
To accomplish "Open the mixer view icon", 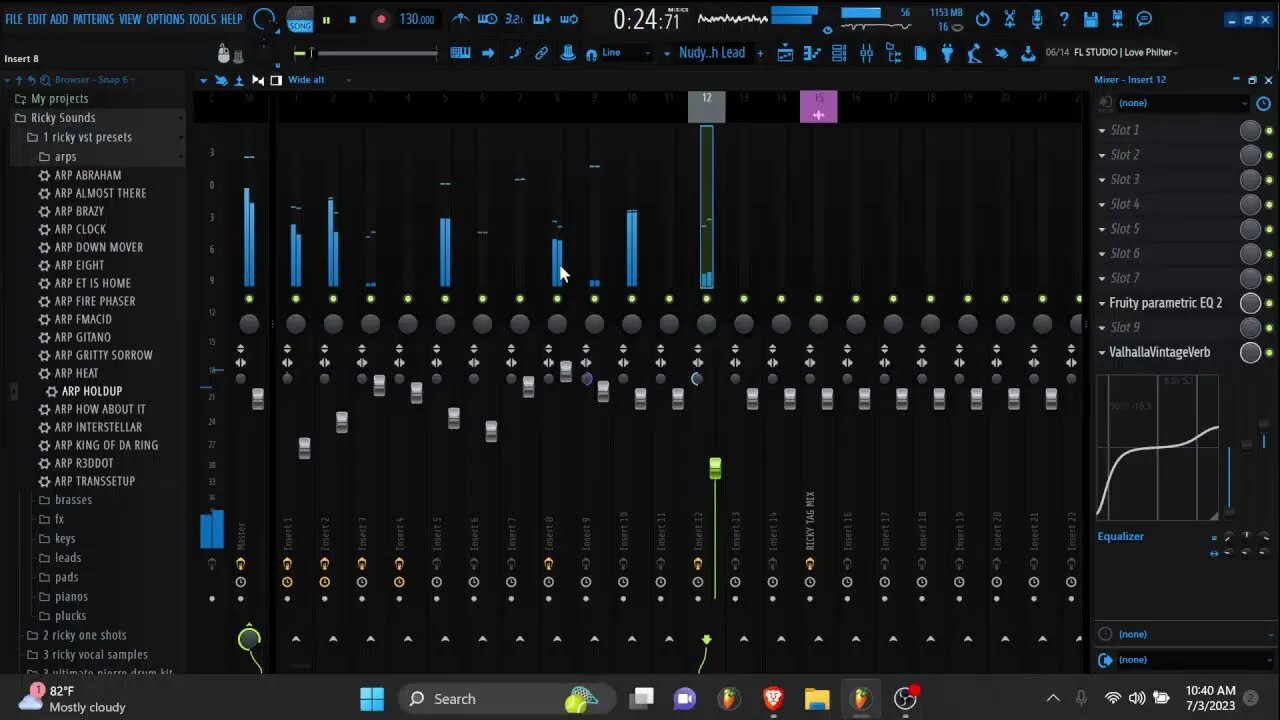I will coord(867,53).
